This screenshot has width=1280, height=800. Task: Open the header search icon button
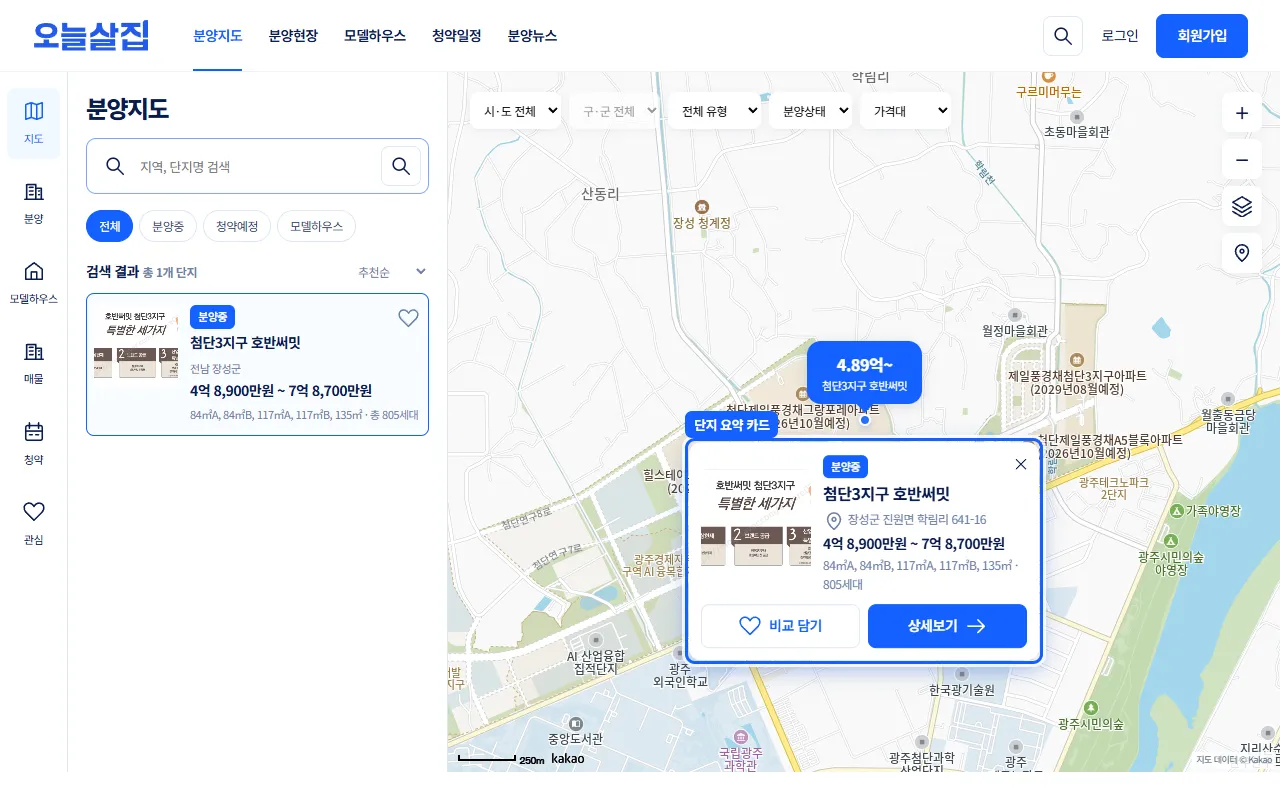coord(1063,36)
